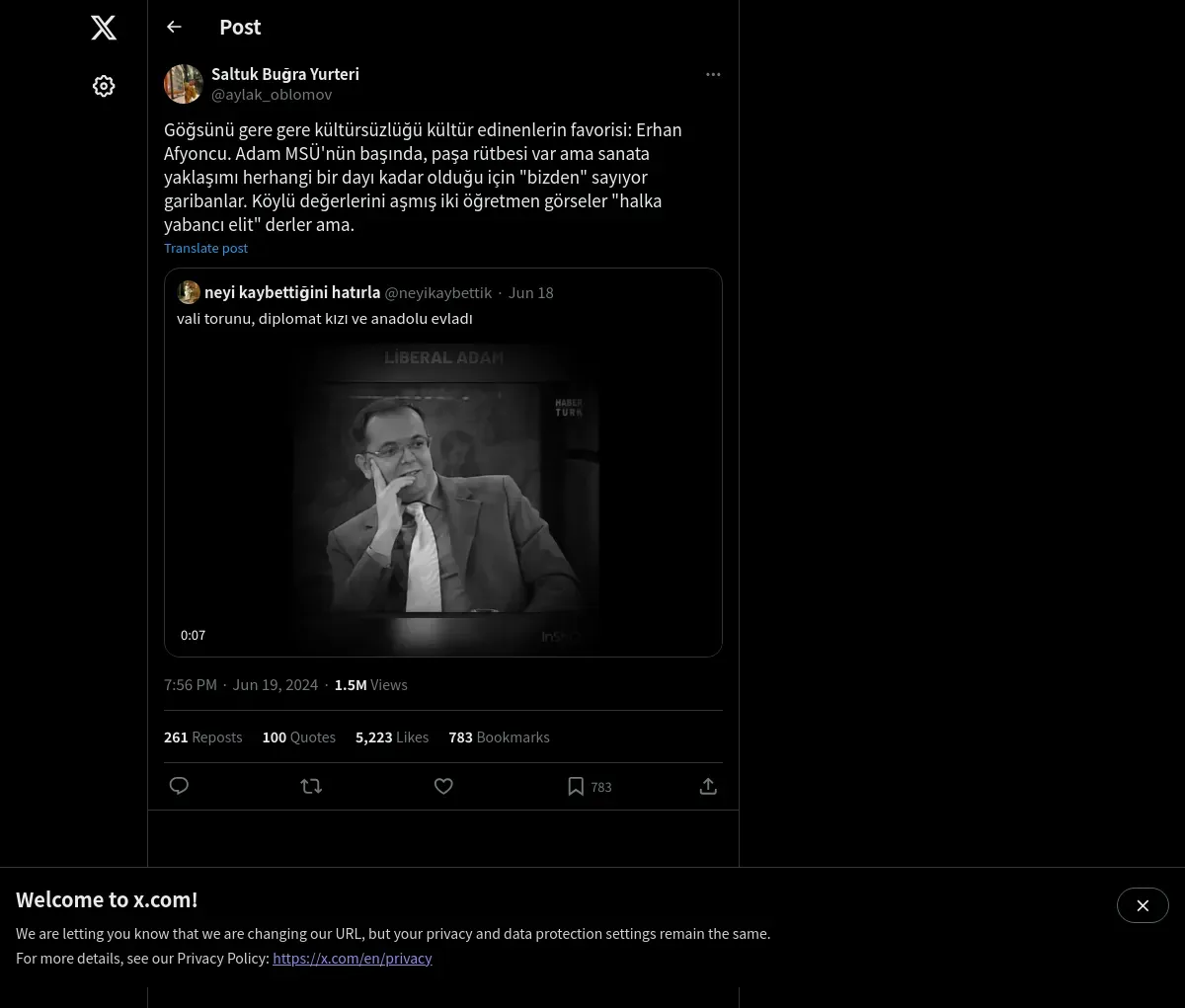Open the quoted author's small avatar
Image resolution: width=1185 pixels, height=1008 pixels.
pos(189,292)
